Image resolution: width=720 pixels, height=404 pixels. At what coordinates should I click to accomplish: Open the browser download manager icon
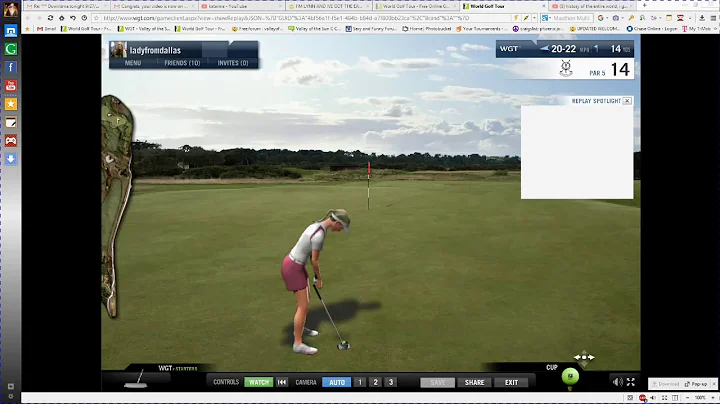point(702,18)
